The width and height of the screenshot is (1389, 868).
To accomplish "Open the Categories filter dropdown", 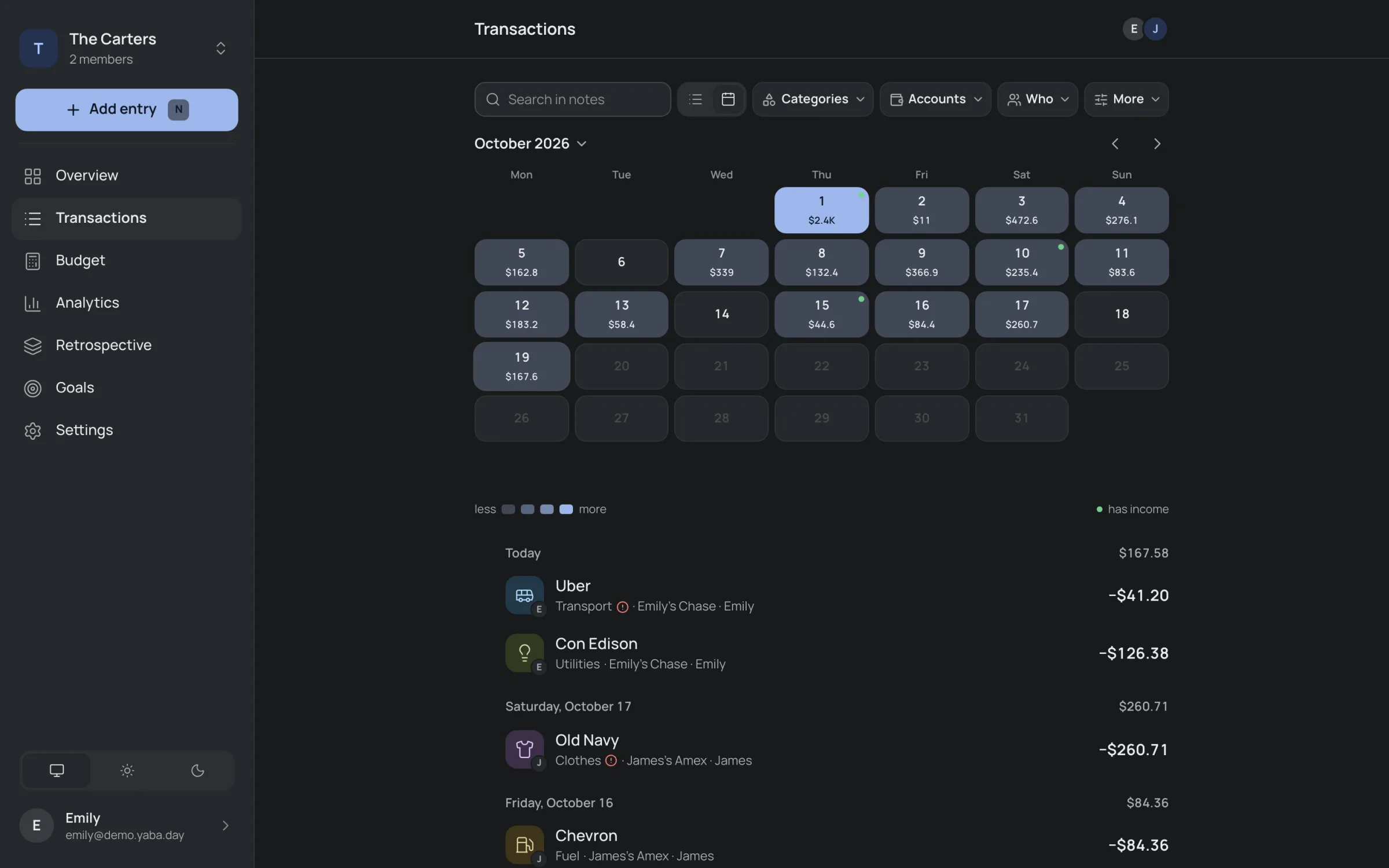I will 813,100.
